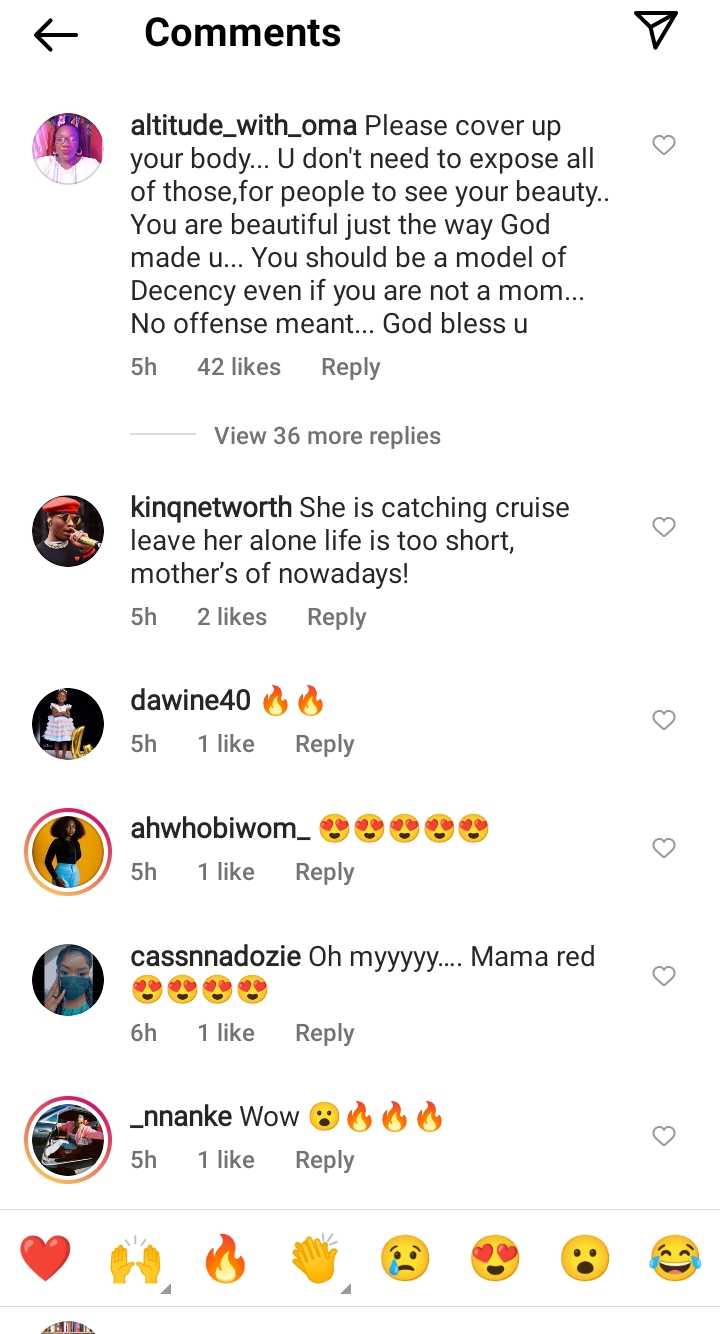This screenshot has height=1334, width=720.
Task: Pick the raised hands emoji reaction
Action: [x=135, y=1260]
